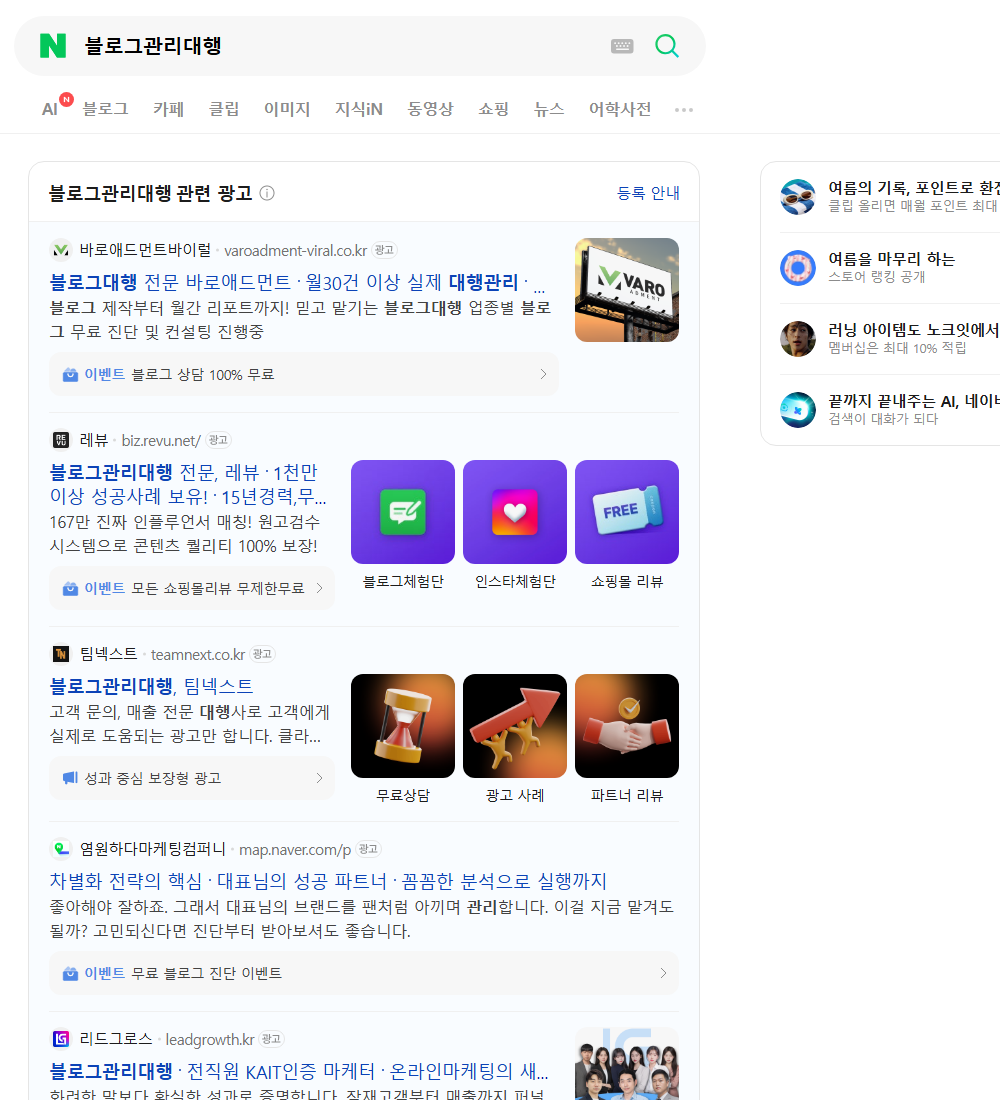This screenshot has width=1000, height=1100.
Task: Click the 인스타체험단 heart icon tile
Action: tap(515, 512)
